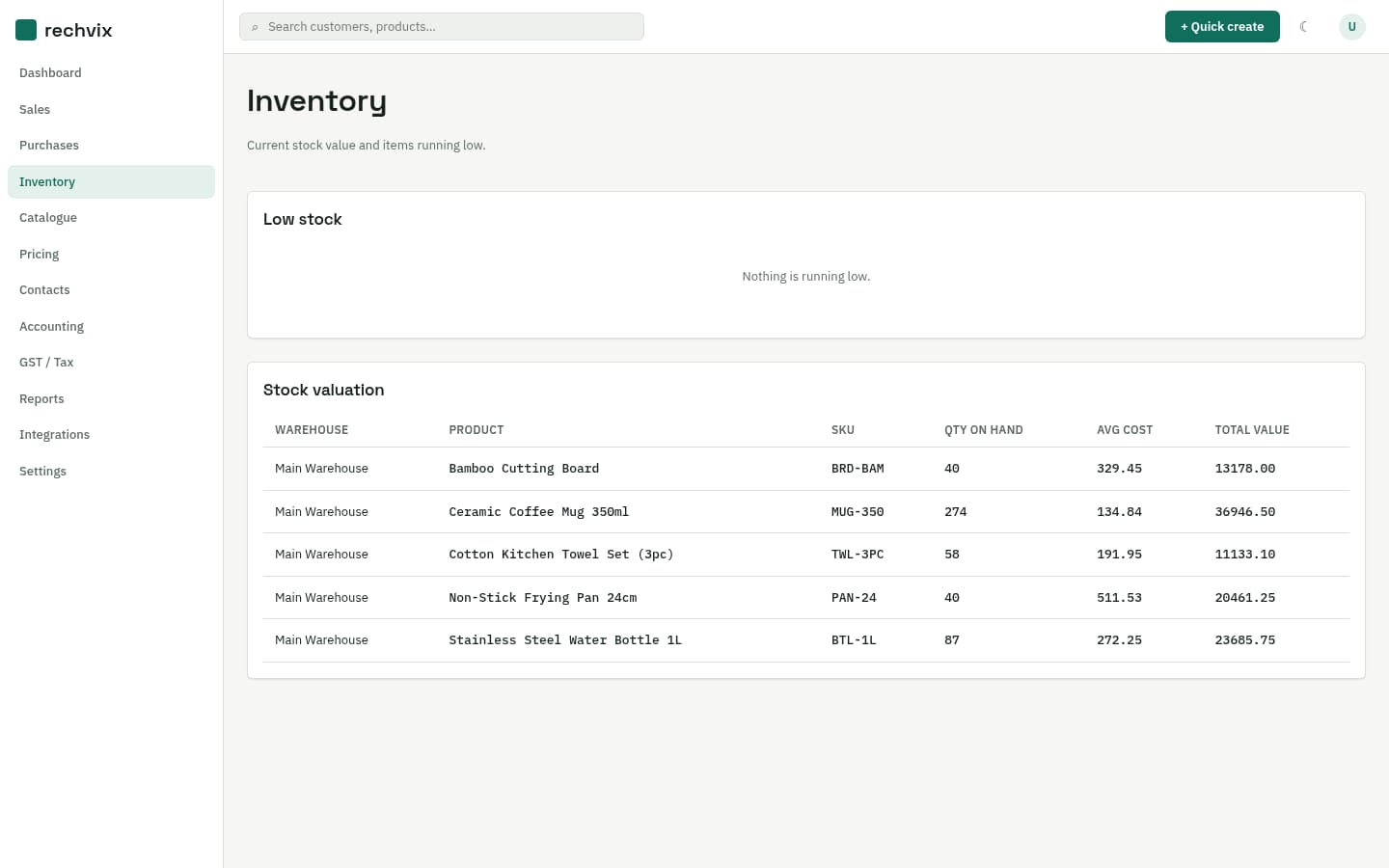Open the user avatar U menu

pos(1351,27)
